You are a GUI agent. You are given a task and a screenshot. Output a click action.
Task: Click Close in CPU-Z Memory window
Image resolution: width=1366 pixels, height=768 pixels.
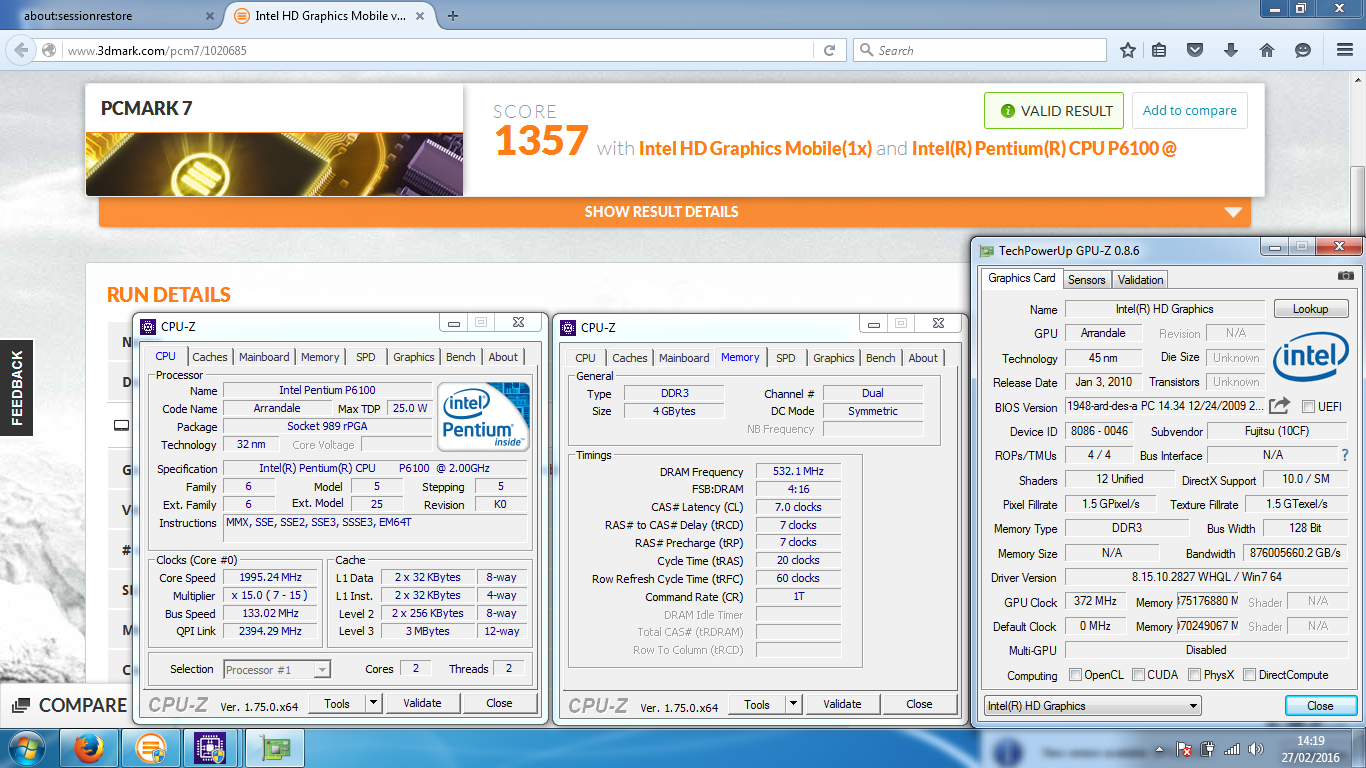coord(919,704)
